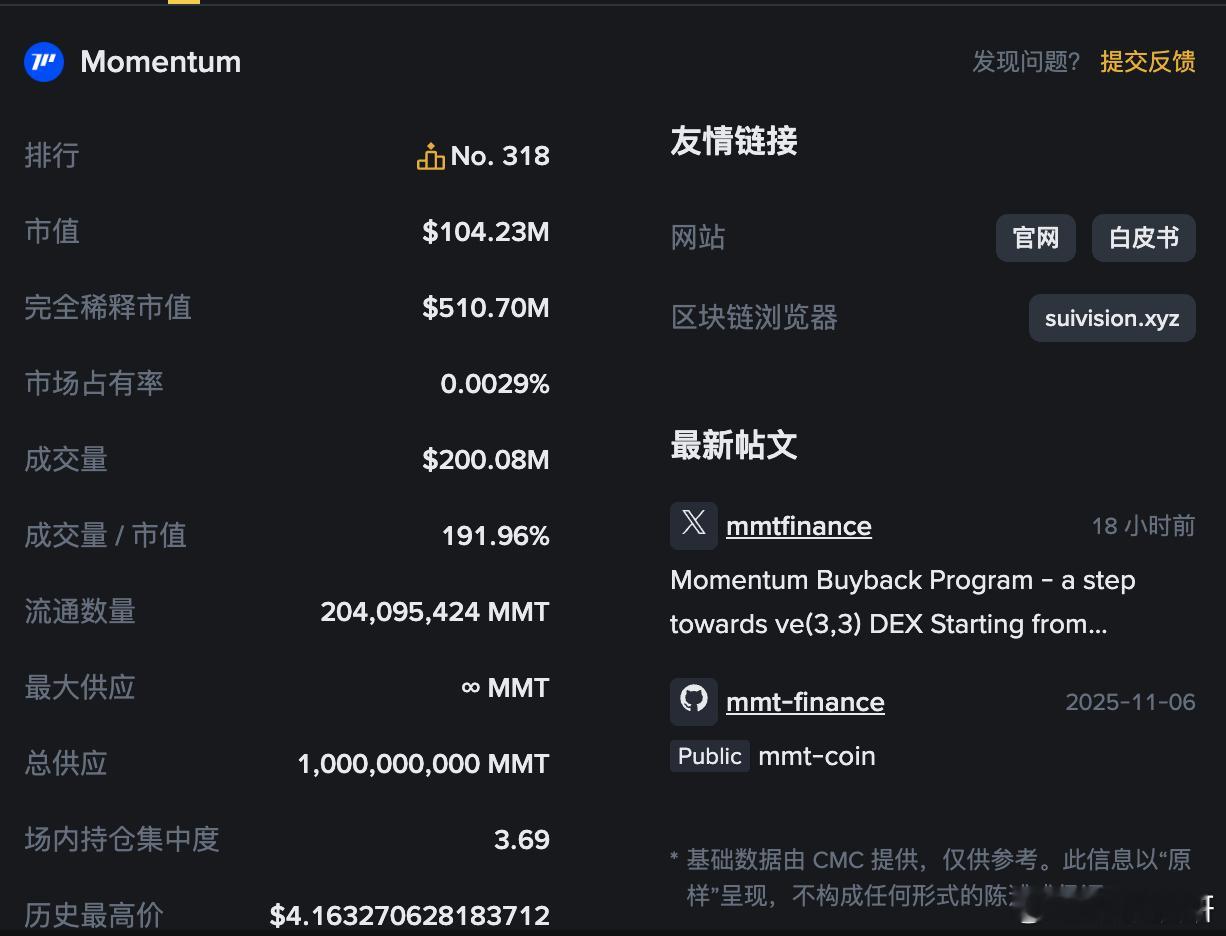This screenshot has width=1226, height=936.
Task: Click the 2025-11-06 date label
Action: click(x=1130, y=701)
